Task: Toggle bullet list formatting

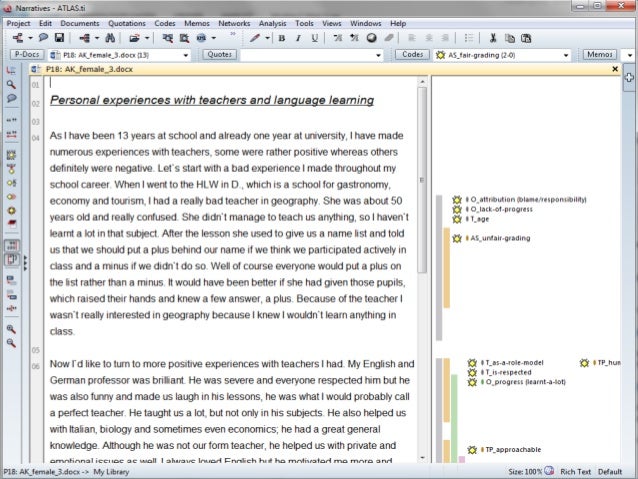Action: point(469,38)
